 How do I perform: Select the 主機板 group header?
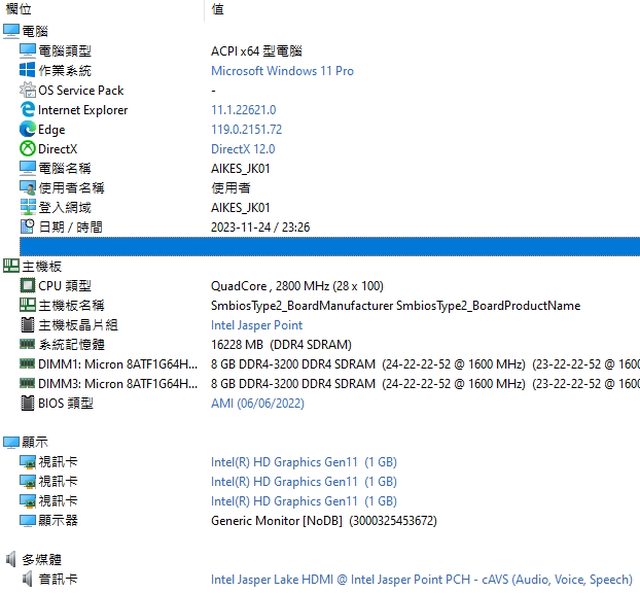click(x=40, y=266)
